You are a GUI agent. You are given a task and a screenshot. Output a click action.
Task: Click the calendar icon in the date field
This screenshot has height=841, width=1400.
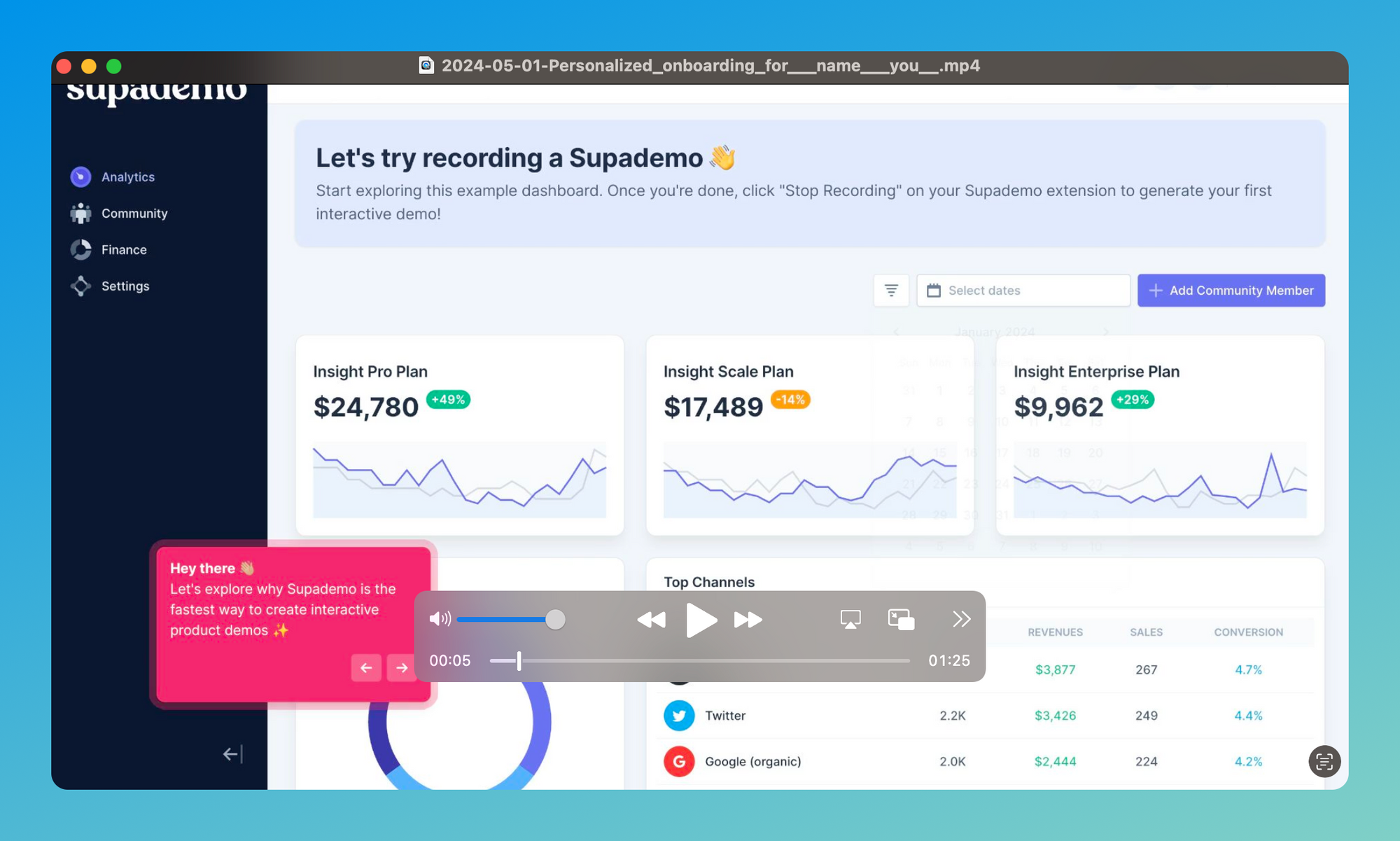[934, 290]
